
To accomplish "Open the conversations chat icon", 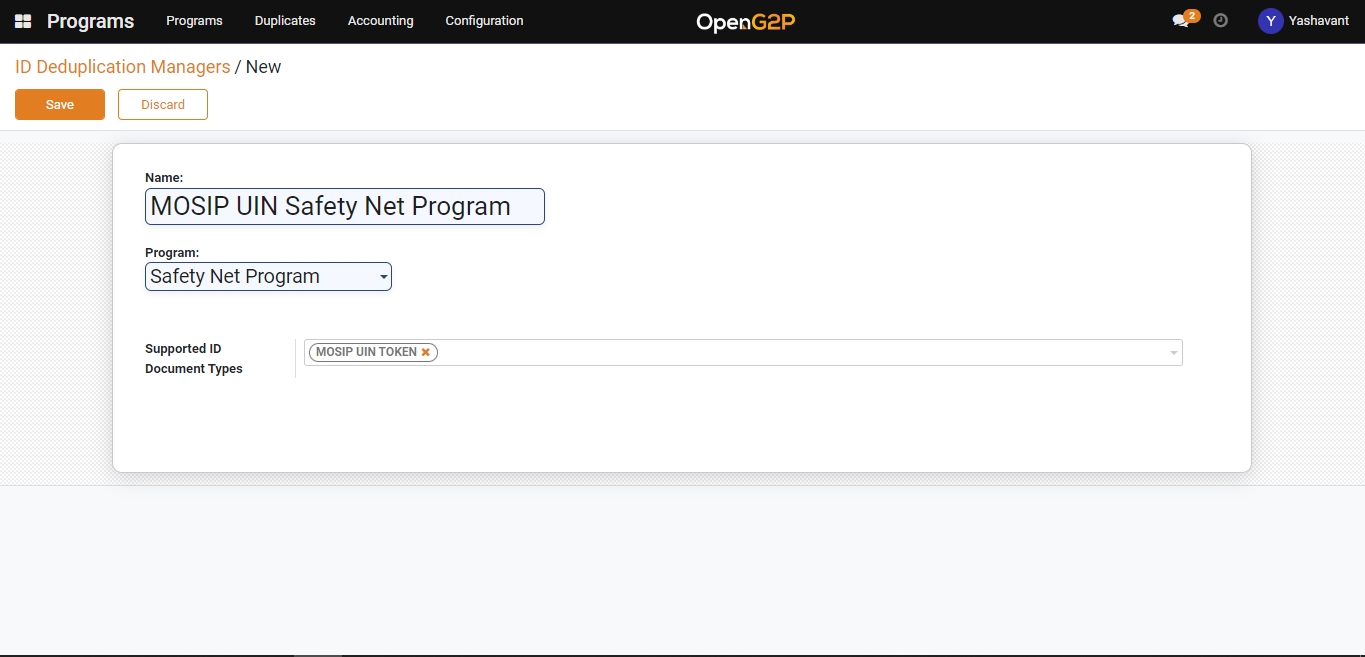I will click(1180, 22).
